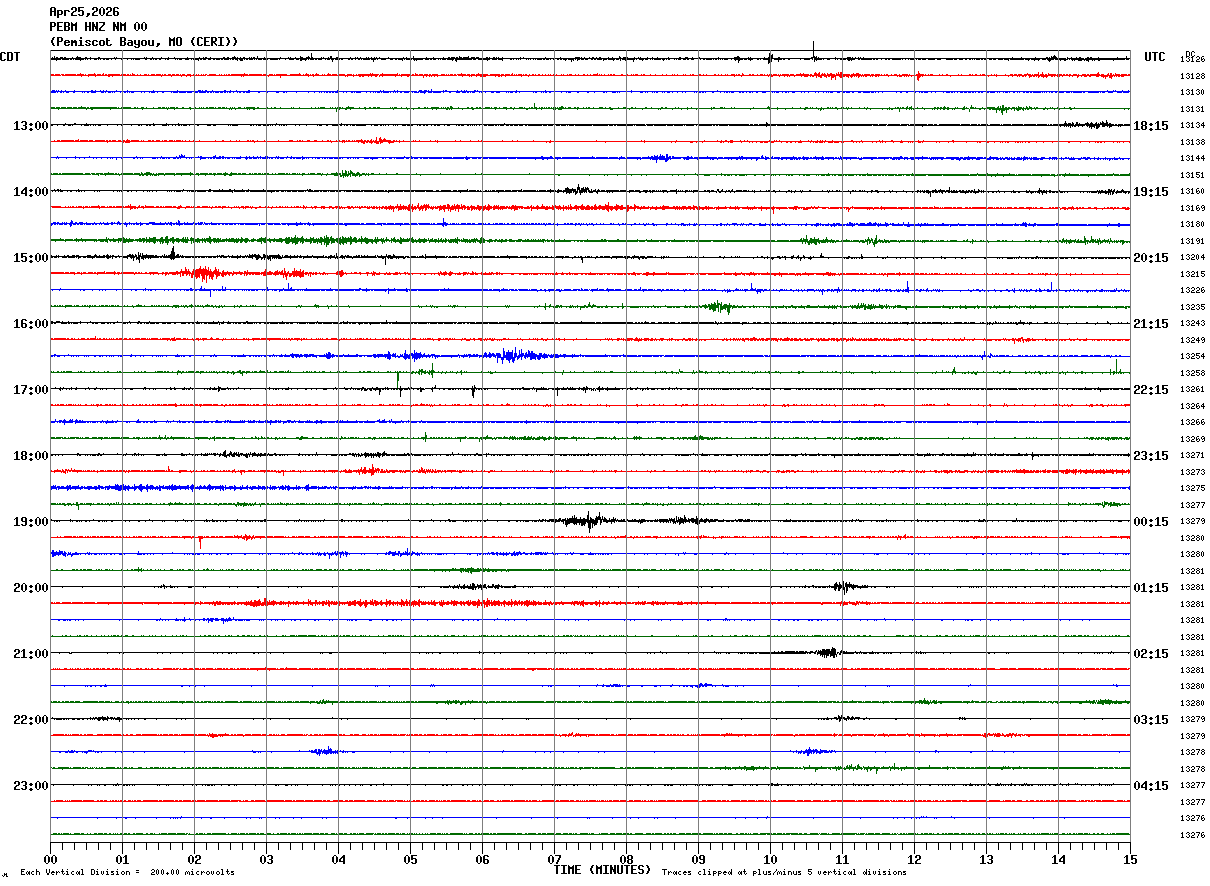Click the DC offset value "13271"
The height and width of the screenshot is (886, 1210).
(1192, 456)
